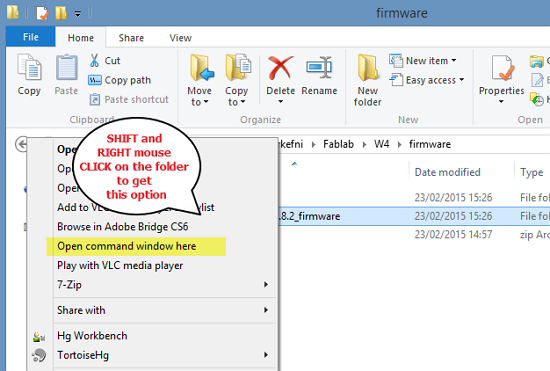Click the title bar folder icon
Screen dimensions: 550x371
pos(13,13)
